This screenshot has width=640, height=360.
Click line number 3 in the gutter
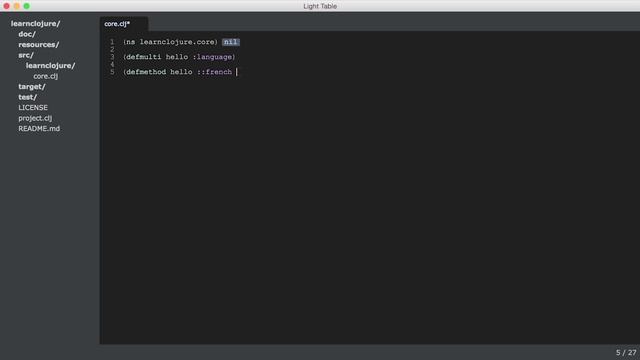click(112, 57)
